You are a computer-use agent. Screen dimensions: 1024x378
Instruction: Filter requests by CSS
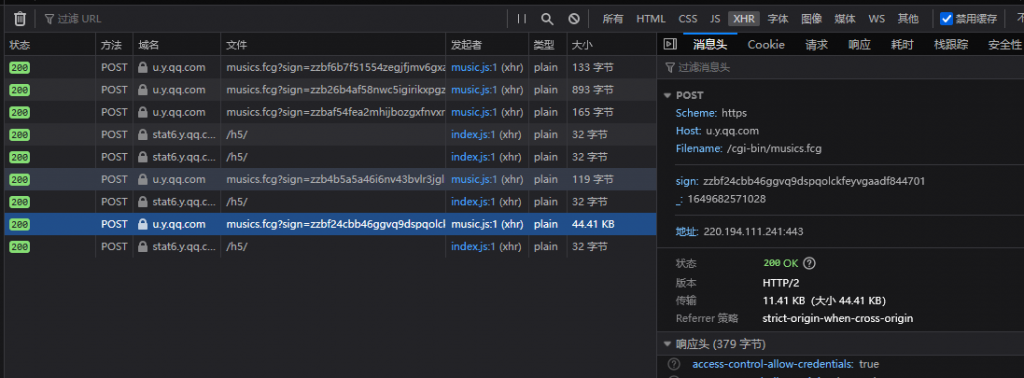(688, 19)
